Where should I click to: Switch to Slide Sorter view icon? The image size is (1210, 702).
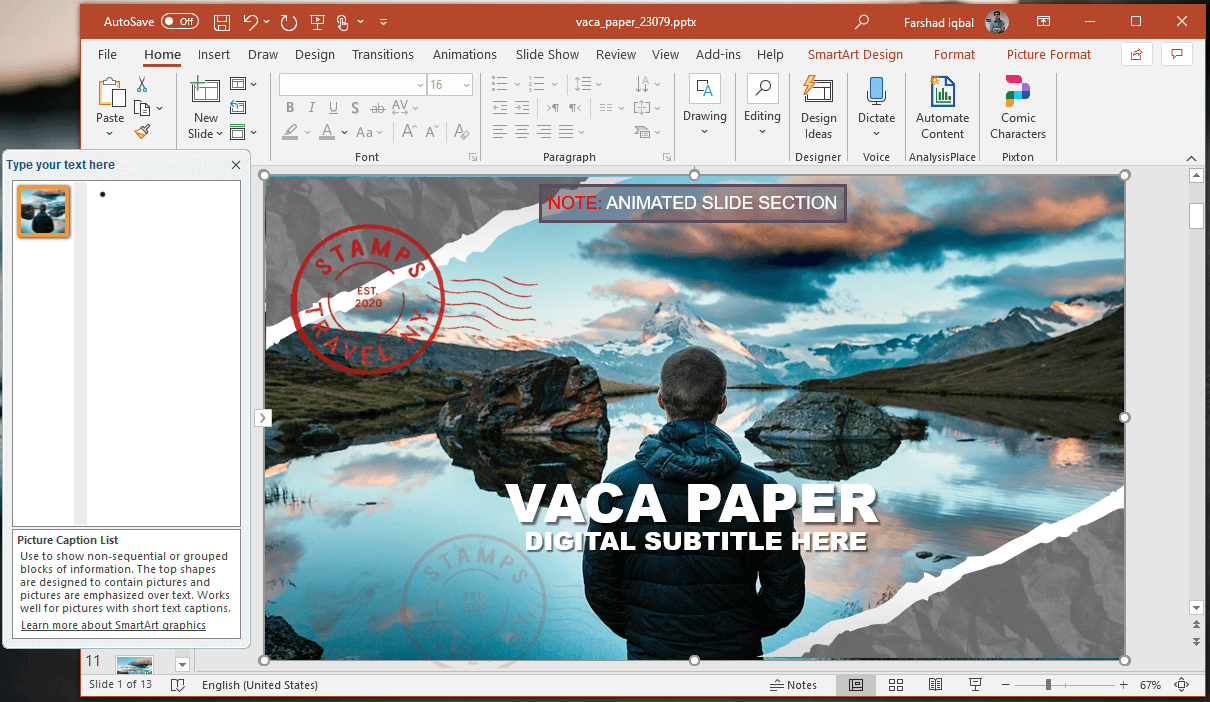(896, 685)
